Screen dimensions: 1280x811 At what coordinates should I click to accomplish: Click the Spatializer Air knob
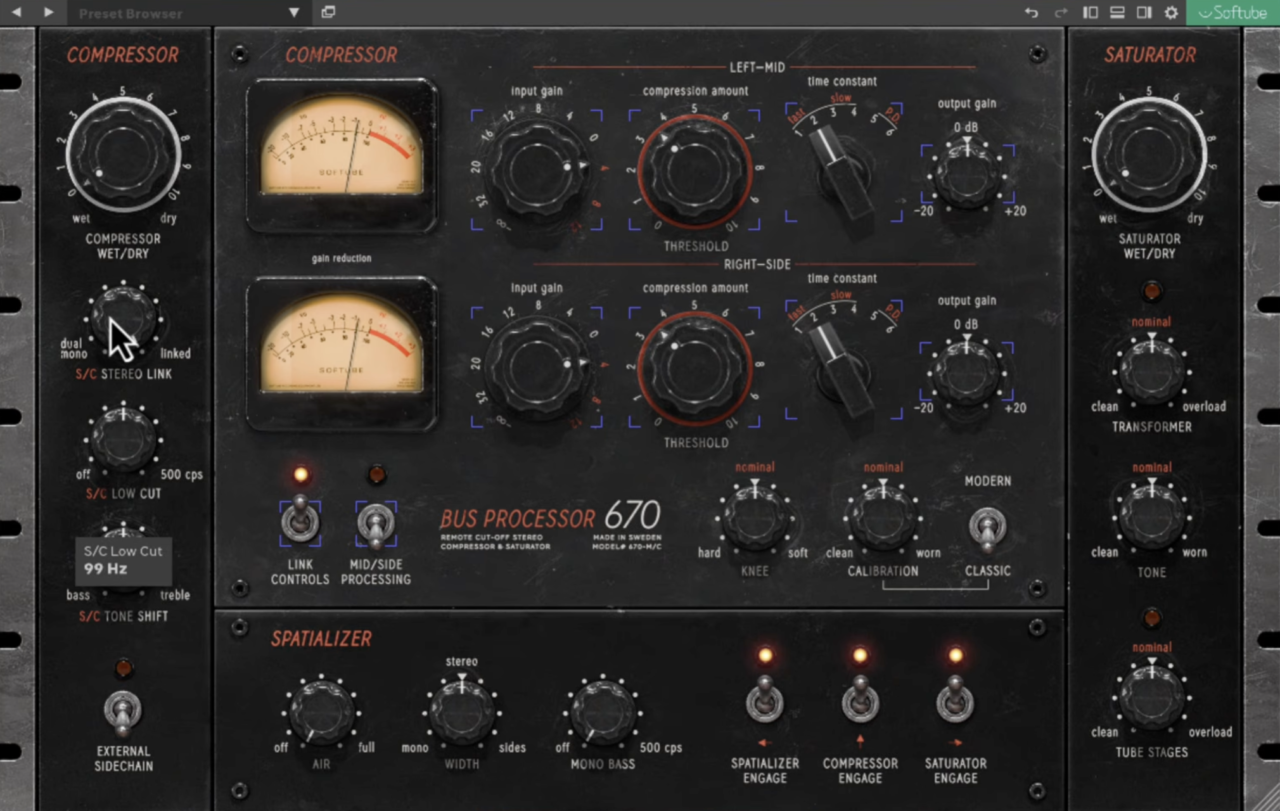[322, 712]
